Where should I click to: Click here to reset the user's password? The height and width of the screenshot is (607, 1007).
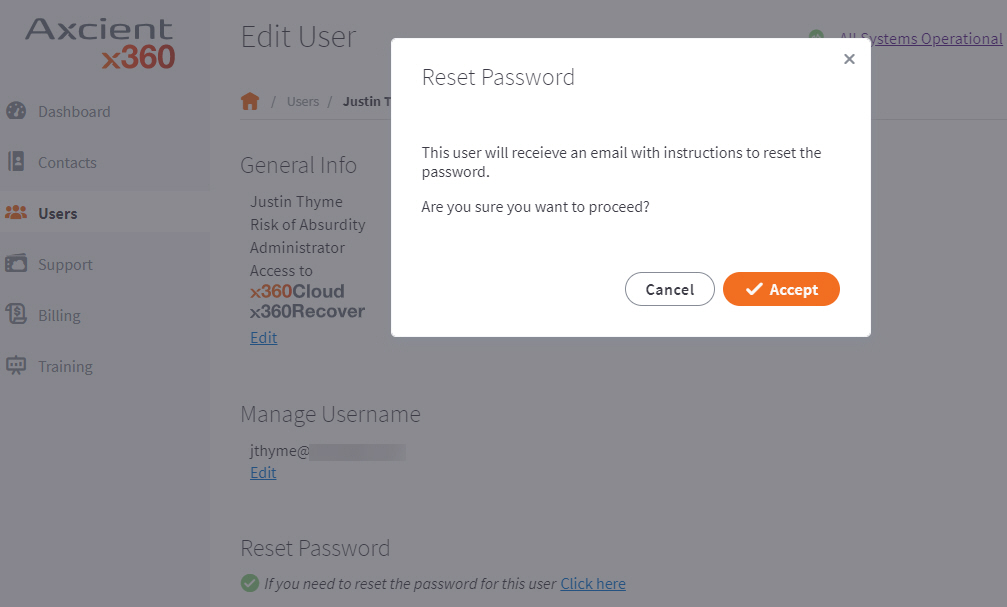click(592, 583)
